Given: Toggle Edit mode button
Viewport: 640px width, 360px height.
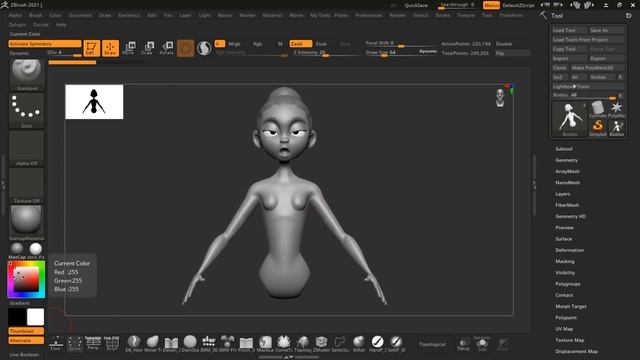Looking at the screenshot, I should click(91, 48).
